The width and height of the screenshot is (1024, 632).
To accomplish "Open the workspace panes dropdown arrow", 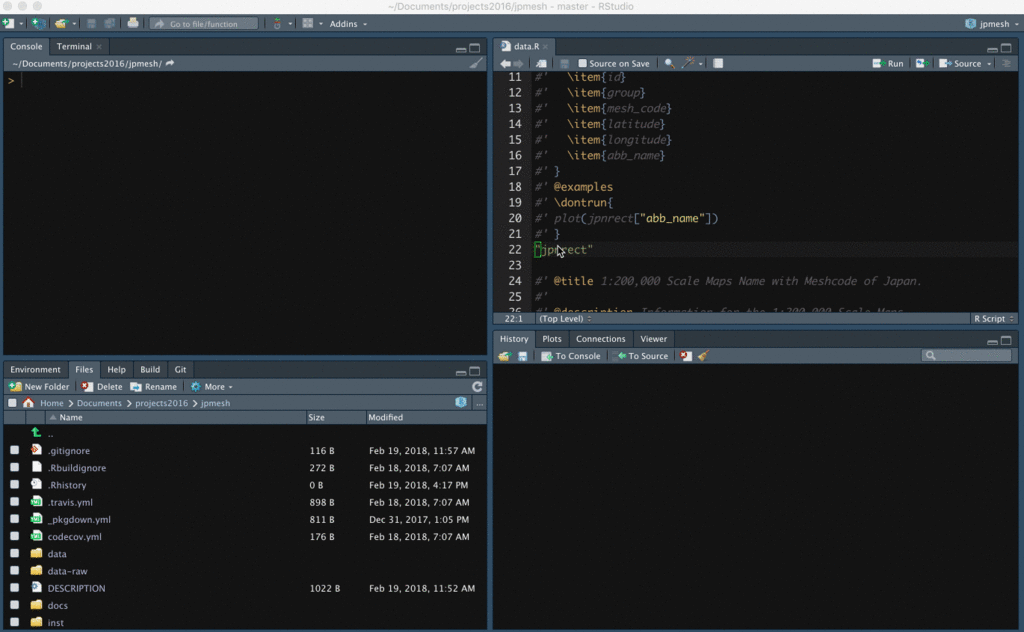I will [x=321, y=24].
